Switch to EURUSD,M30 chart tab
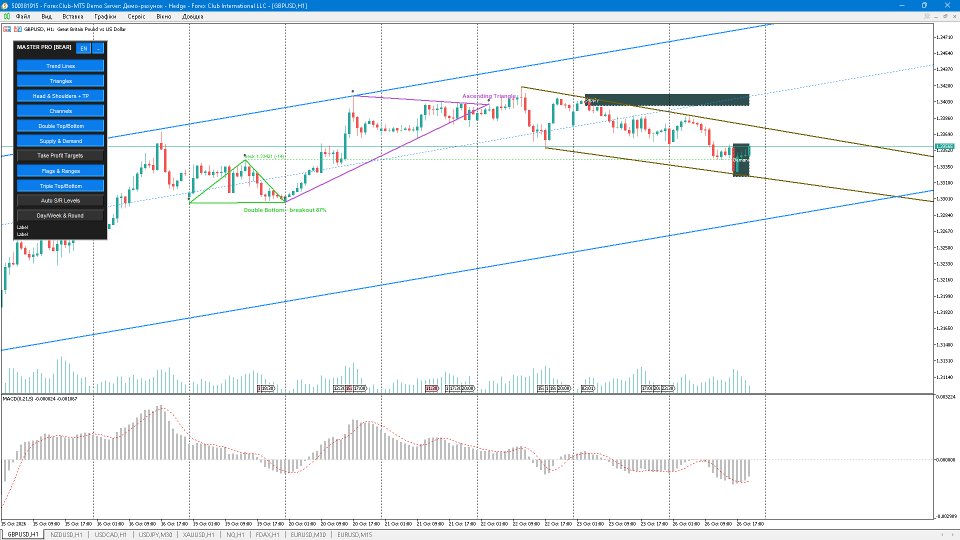Viewport: 960px width, 540px height. (x=308, y=534)
